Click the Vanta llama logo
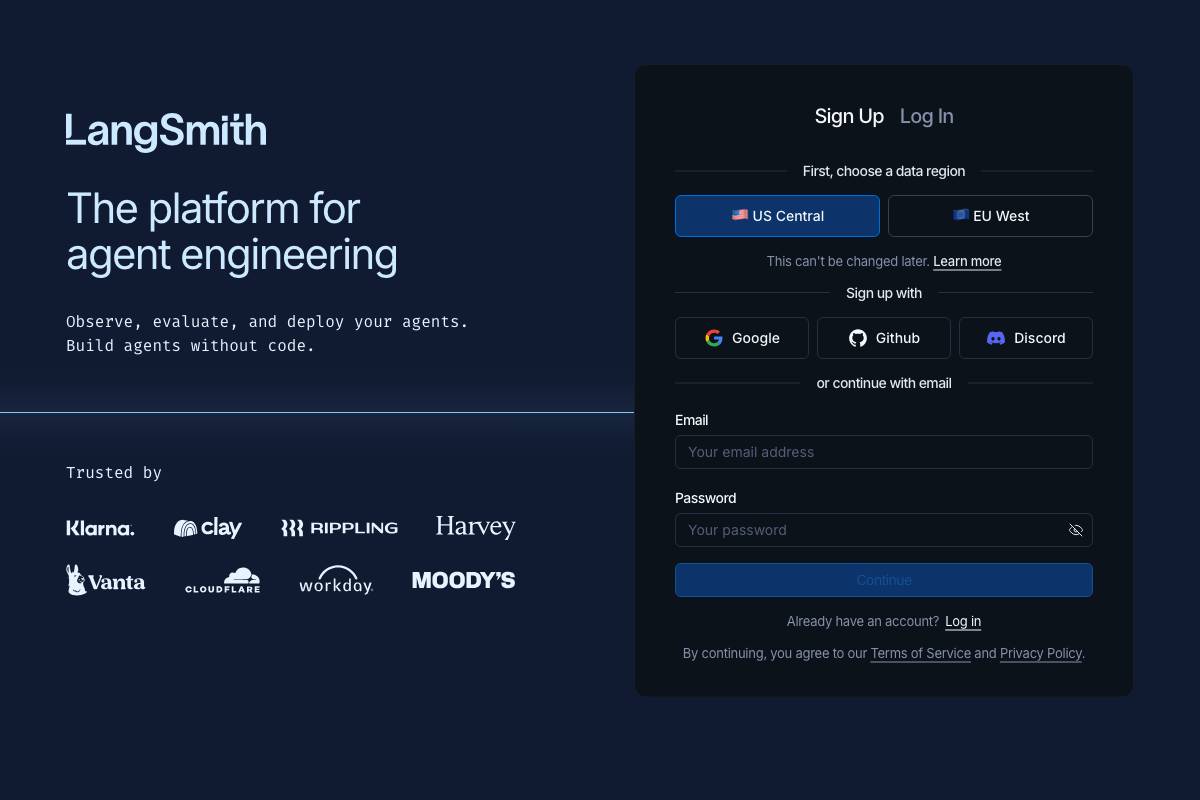Viewport: 1200px width, 800px height. pos(105,580)
